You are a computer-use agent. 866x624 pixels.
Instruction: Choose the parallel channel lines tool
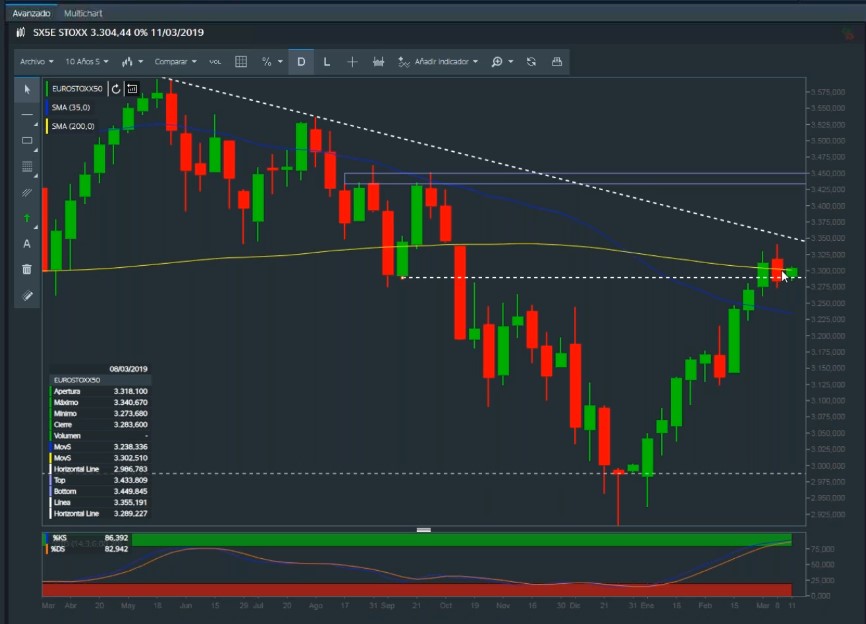pyautogui.click(x=27, y=192)
